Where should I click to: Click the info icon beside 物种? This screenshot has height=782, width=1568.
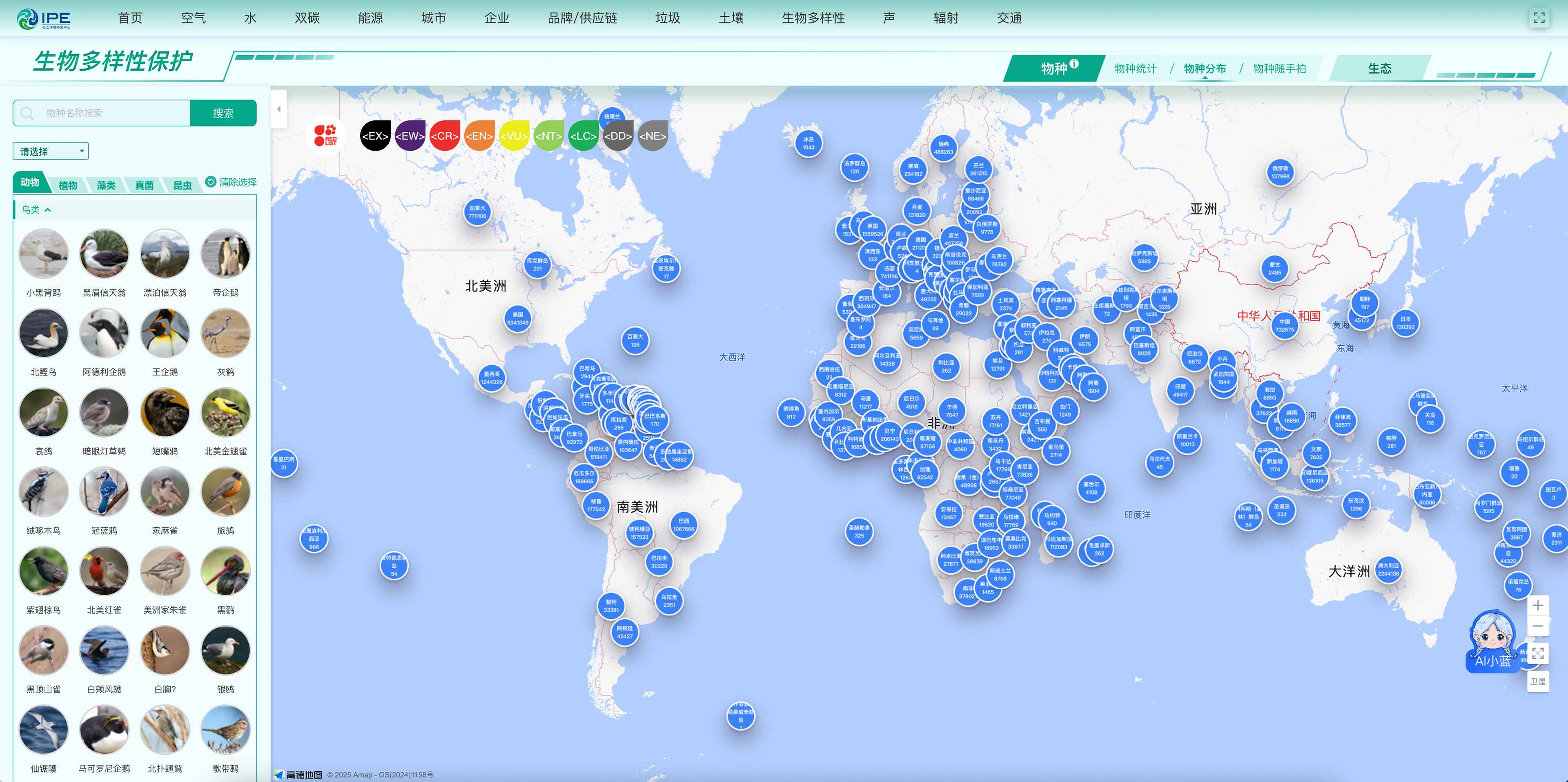pos(1074,63)
